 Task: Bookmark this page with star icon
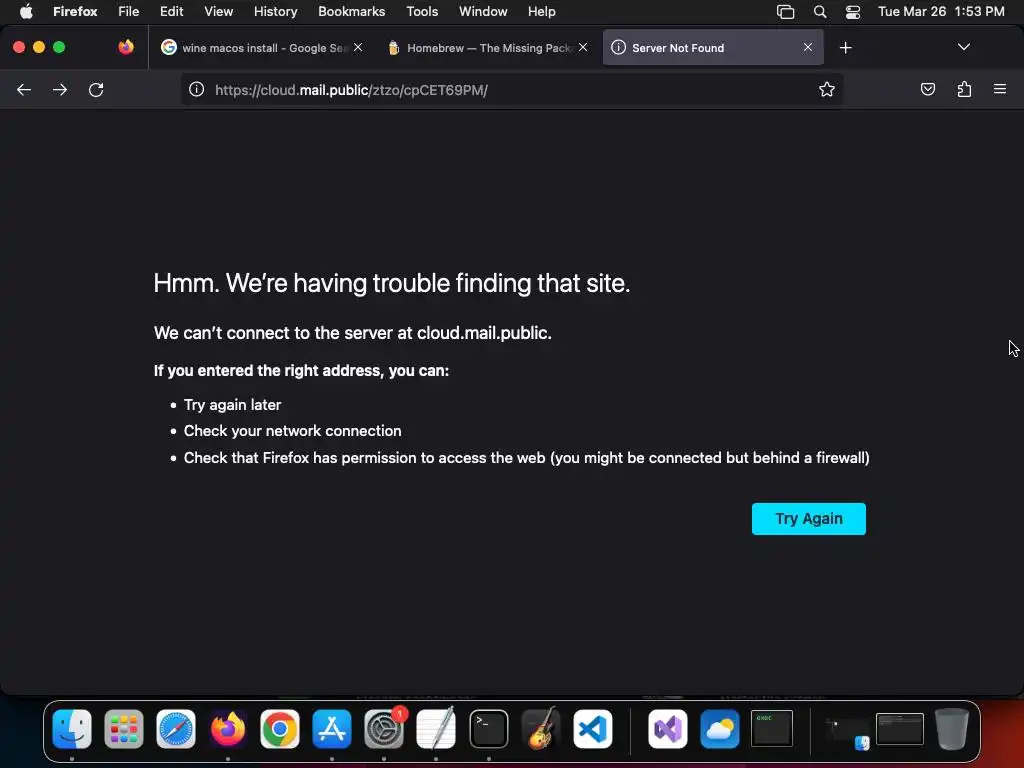tap(827, 89)
